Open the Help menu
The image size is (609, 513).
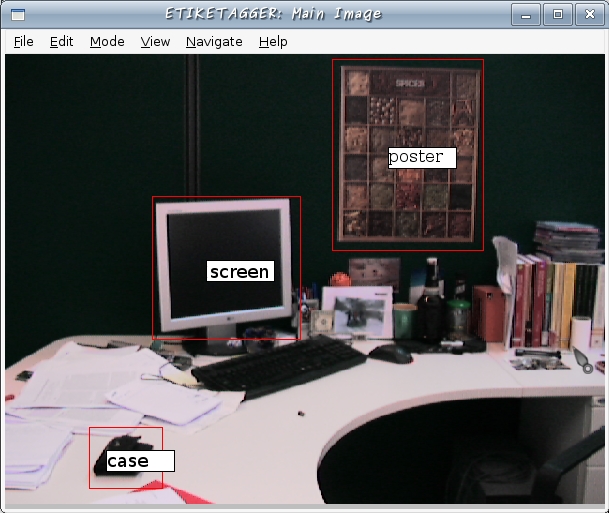(273, 42)
